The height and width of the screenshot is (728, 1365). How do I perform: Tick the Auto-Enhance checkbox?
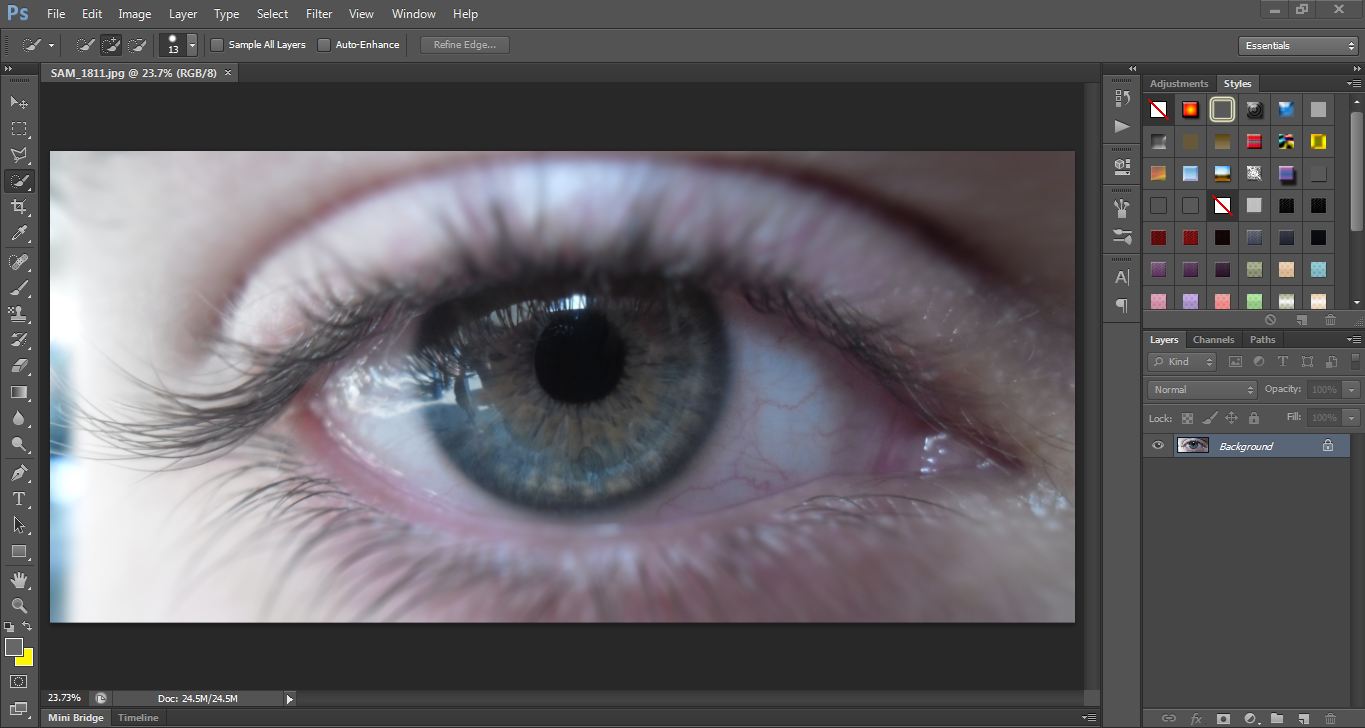[324, 45]
